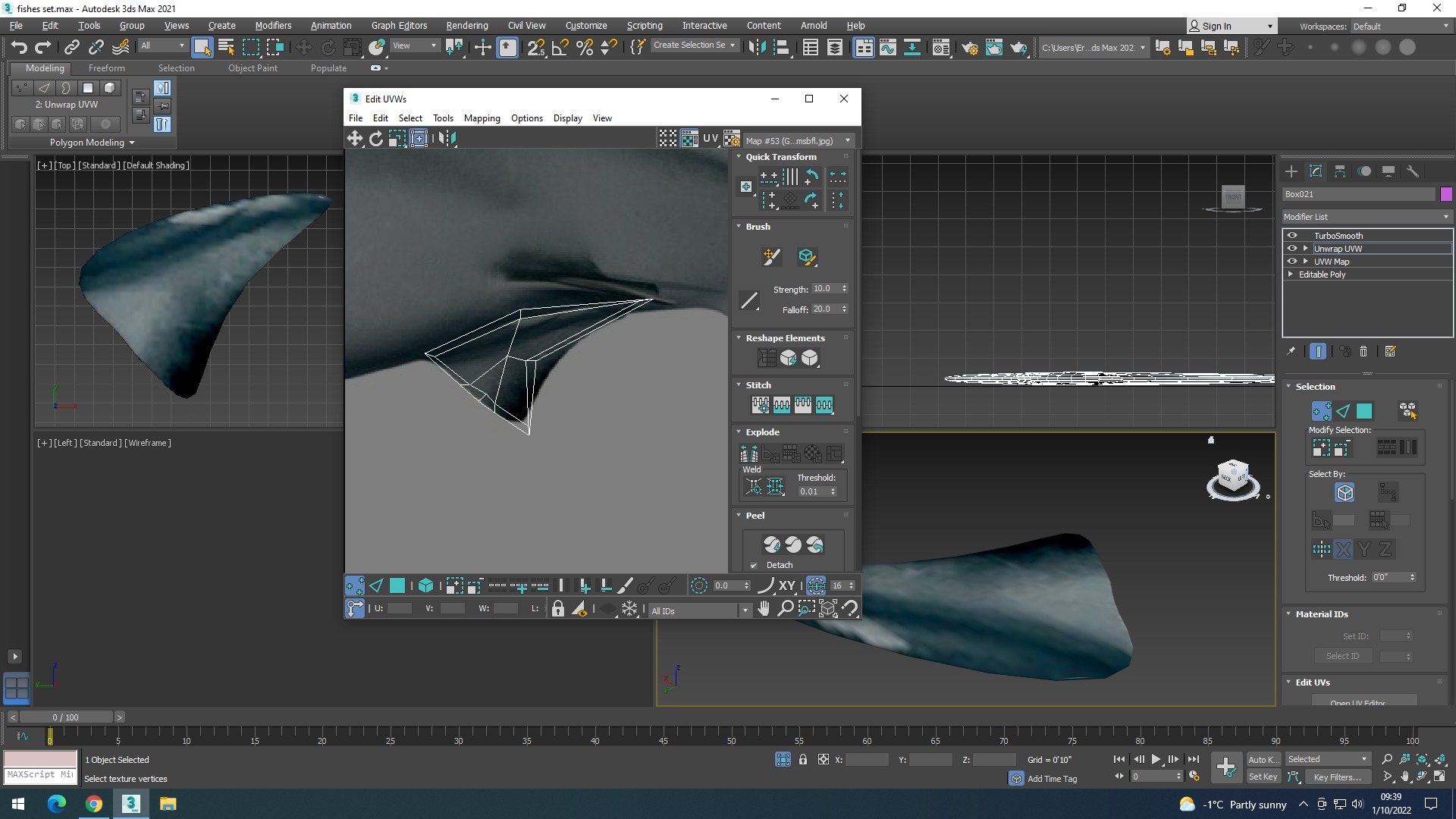The height and width of the screenshot is (819, 1456).
Task: Expand the Editable Poly stack entry
Action: pyautogui.click(x=1291, y=275)
